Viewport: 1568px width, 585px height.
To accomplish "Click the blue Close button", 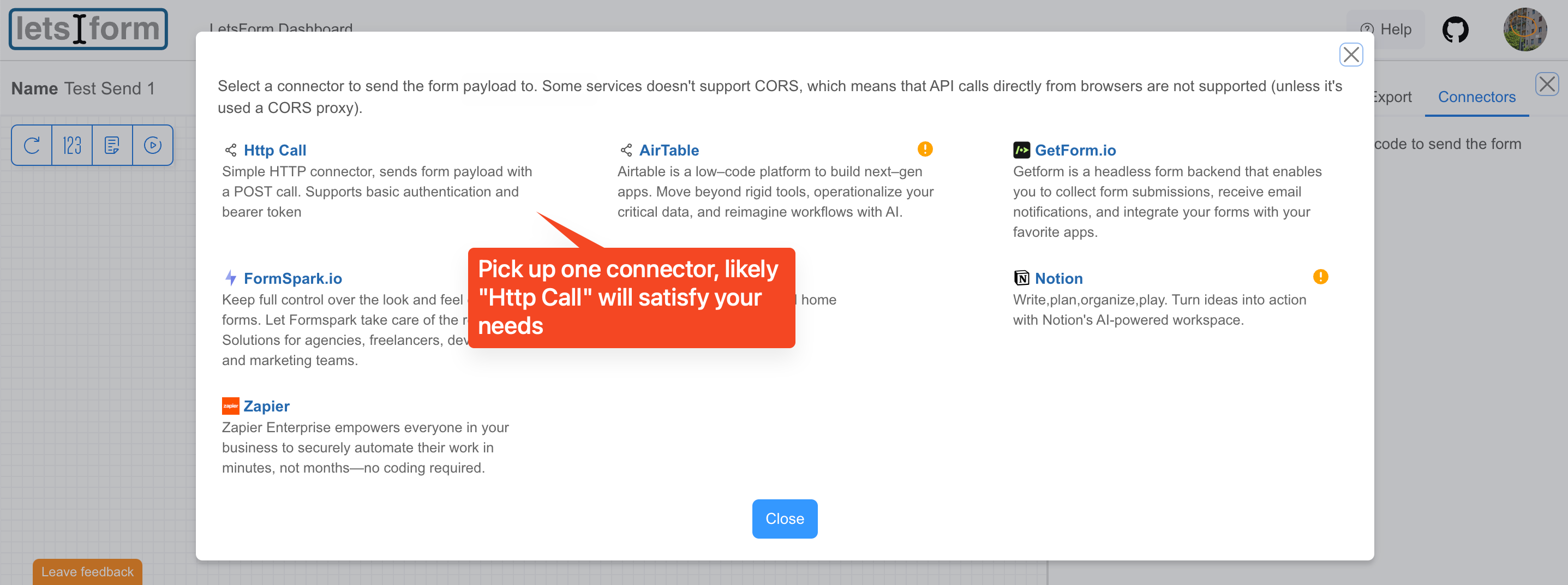I will click(785, 518).
